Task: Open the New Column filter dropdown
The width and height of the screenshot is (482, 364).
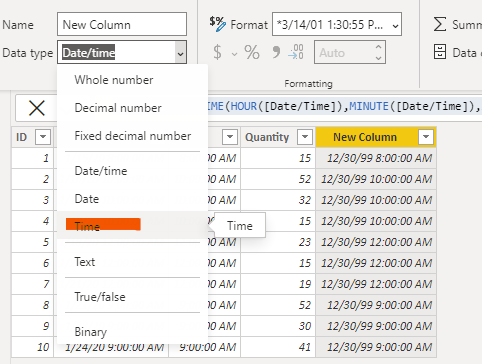Action: point(426,137)
